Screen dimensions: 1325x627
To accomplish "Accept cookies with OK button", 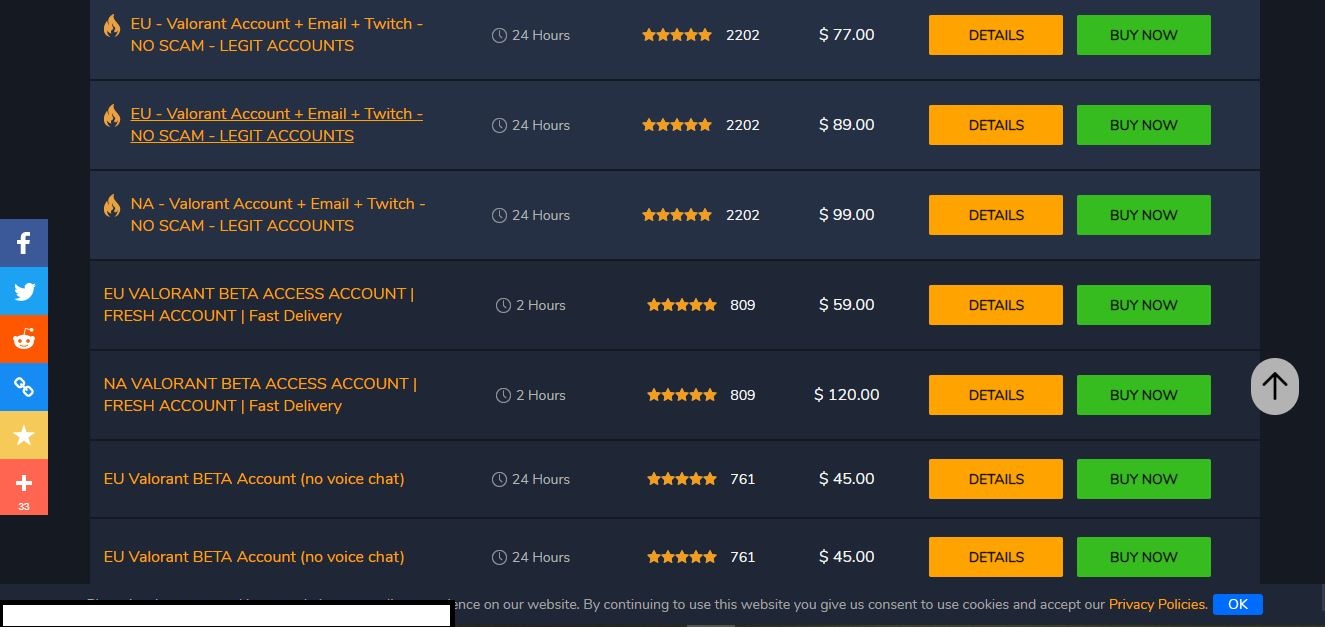I will click(x=1238, y=604).
